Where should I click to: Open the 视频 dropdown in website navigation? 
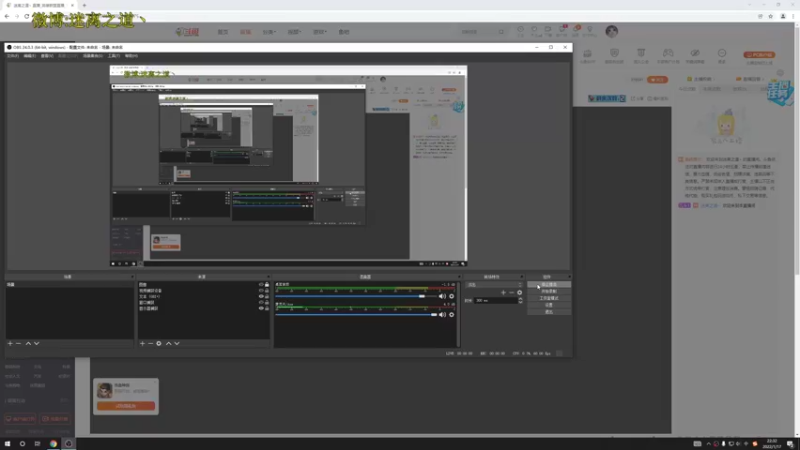[294, 32]
